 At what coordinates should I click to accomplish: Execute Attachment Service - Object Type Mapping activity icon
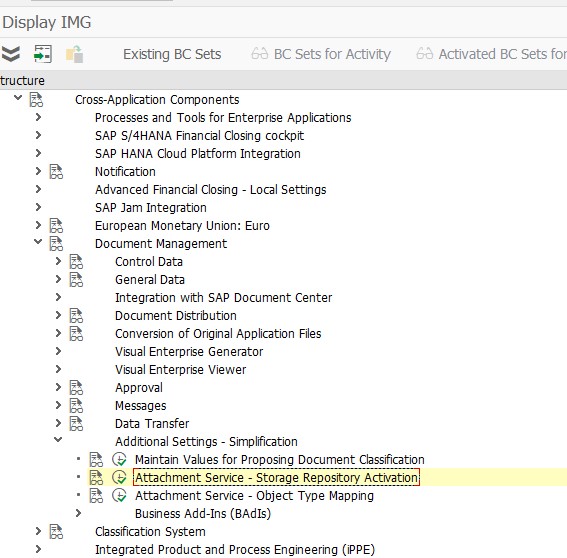click(x=119, y=495)
